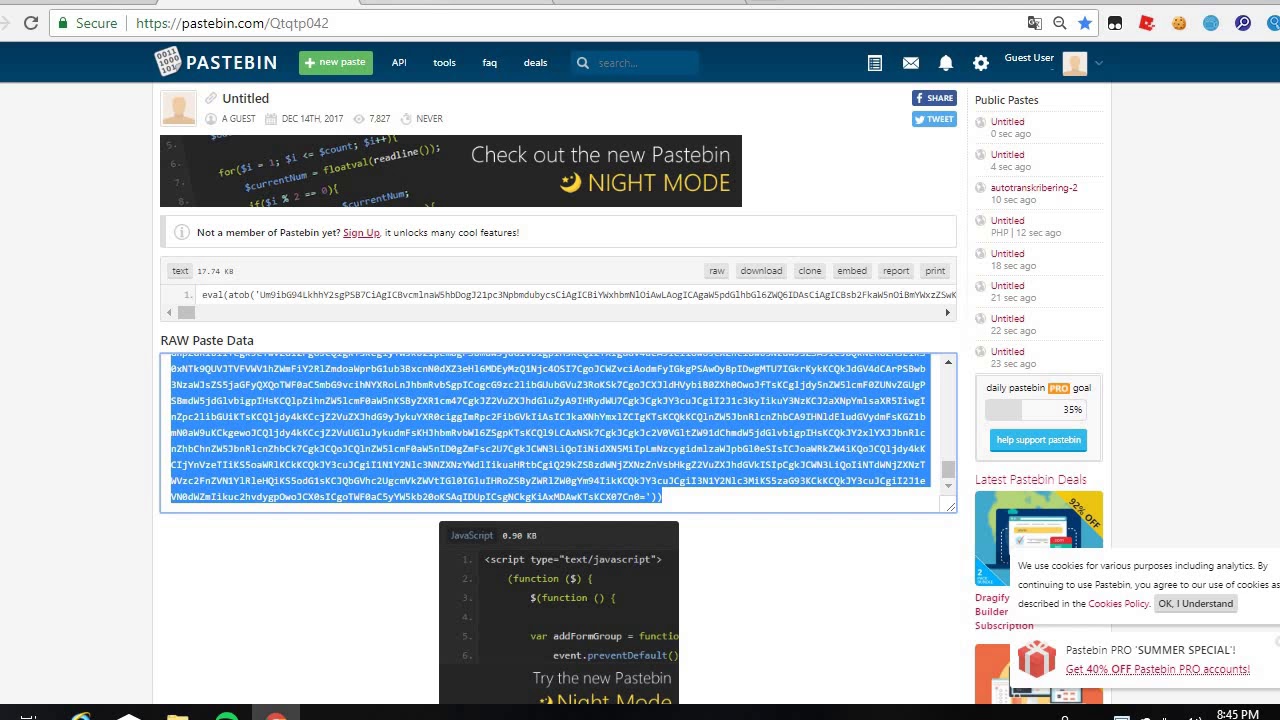Image resolution: width=1280 pixels, height=720 pixels.
Task: Report this paste
Action: click(896, 271)
